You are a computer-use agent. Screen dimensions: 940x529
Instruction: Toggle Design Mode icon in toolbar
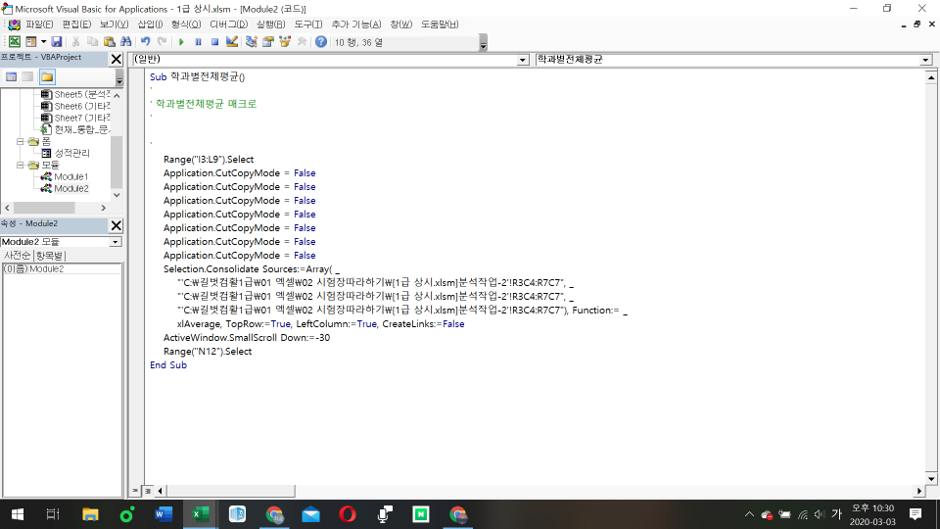(232, 42)
